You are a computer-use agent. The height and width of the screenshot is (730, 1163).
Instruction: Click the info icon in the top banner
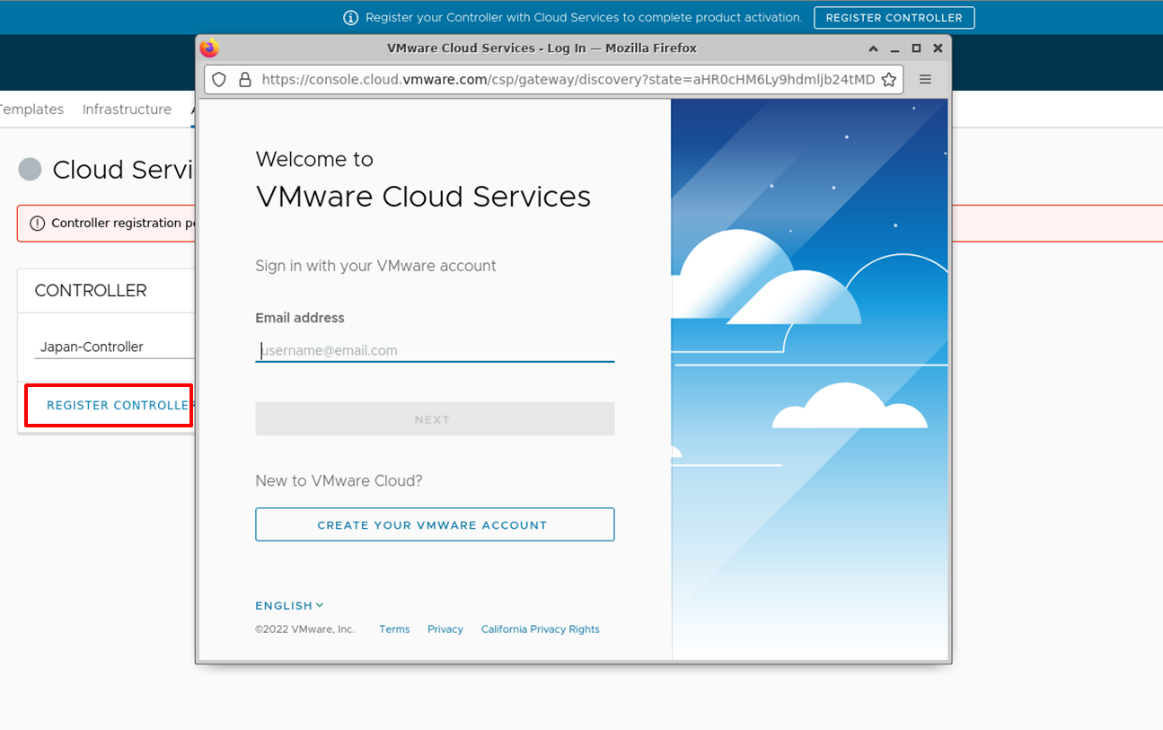pos(350,18)
